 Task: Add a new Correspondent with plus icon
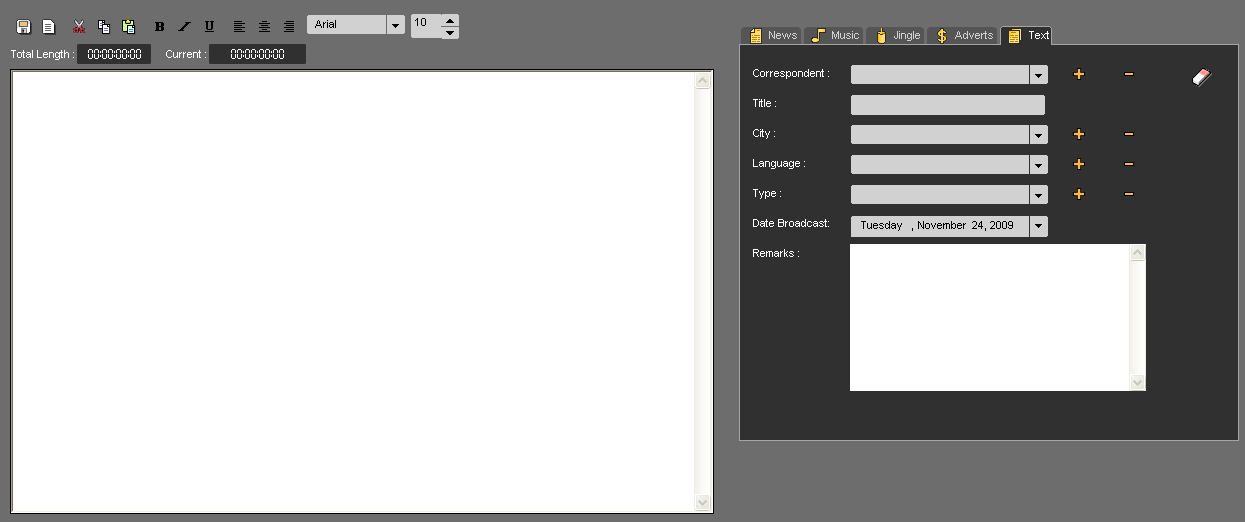[1078, 74]
